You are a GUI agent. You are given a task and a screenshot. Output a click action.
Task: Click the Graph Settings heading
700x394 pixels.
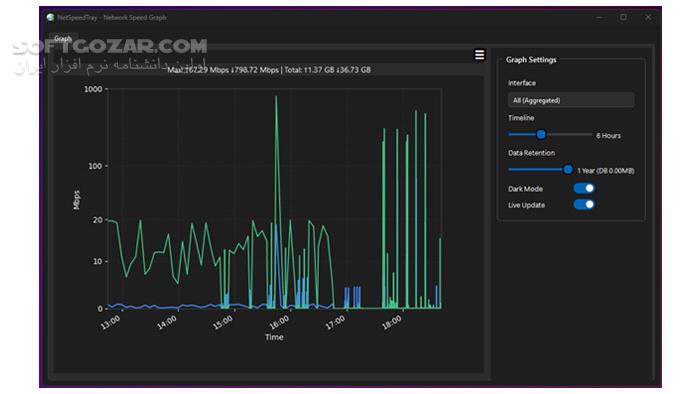pos(531,60)
